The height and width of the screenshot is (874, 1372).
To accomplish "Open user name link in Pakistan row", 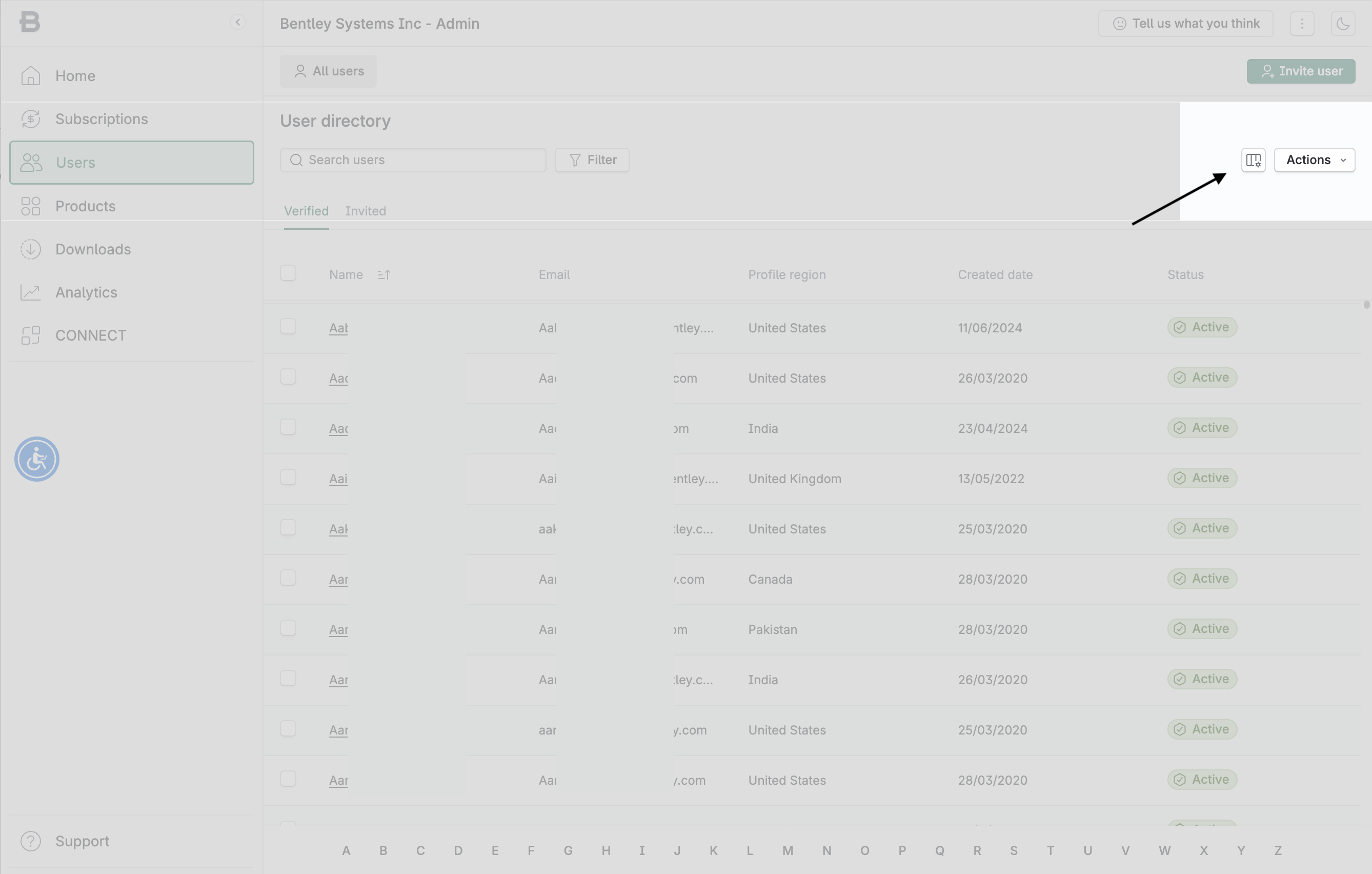I will pyautogui.click(x=338, y=629).
